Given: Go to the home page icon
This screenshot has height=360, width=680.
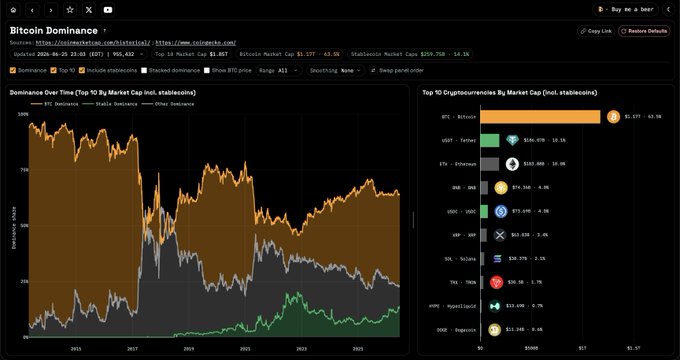Looking at the screenshot, I should pyautogui.click(x=13, y=10).
